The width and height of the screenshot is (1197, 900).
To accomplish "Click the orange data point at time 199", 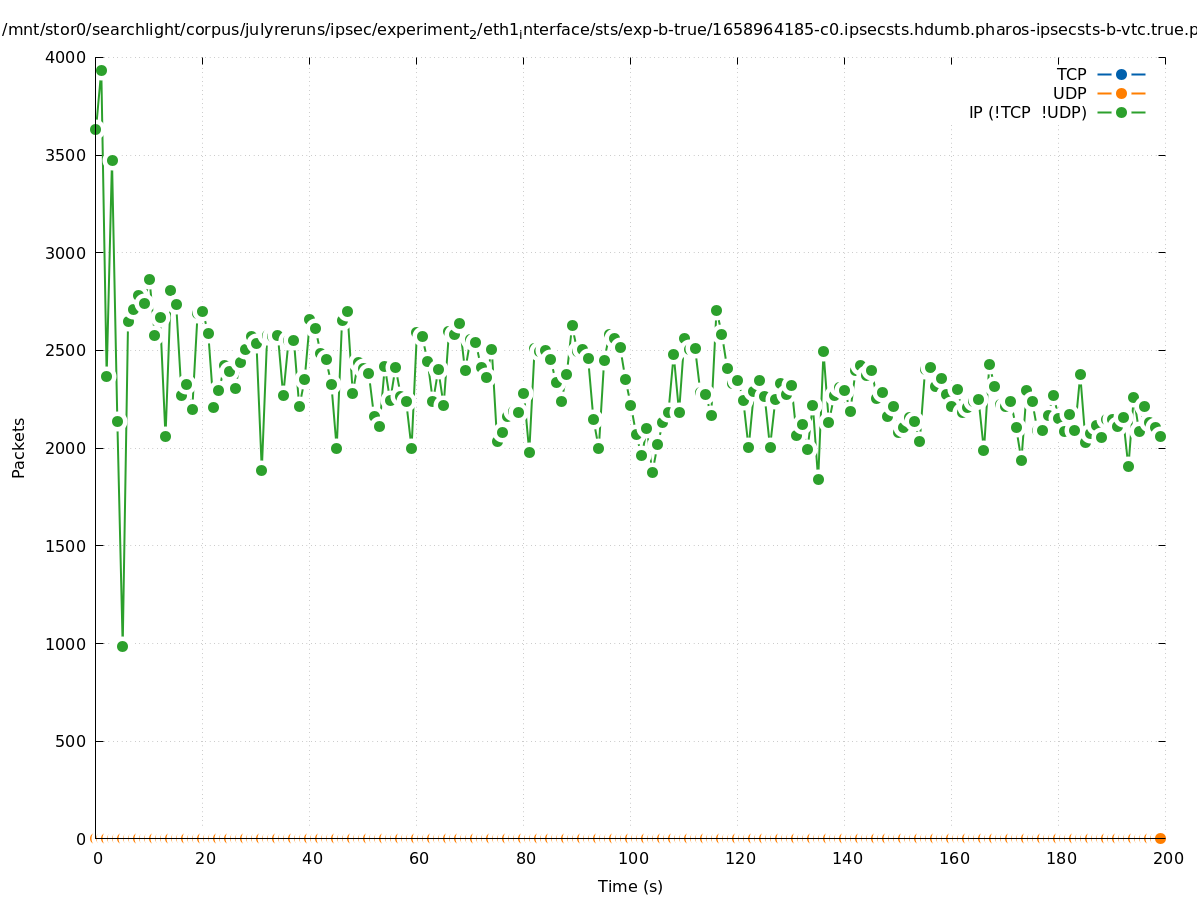I will coord(1160,838).
